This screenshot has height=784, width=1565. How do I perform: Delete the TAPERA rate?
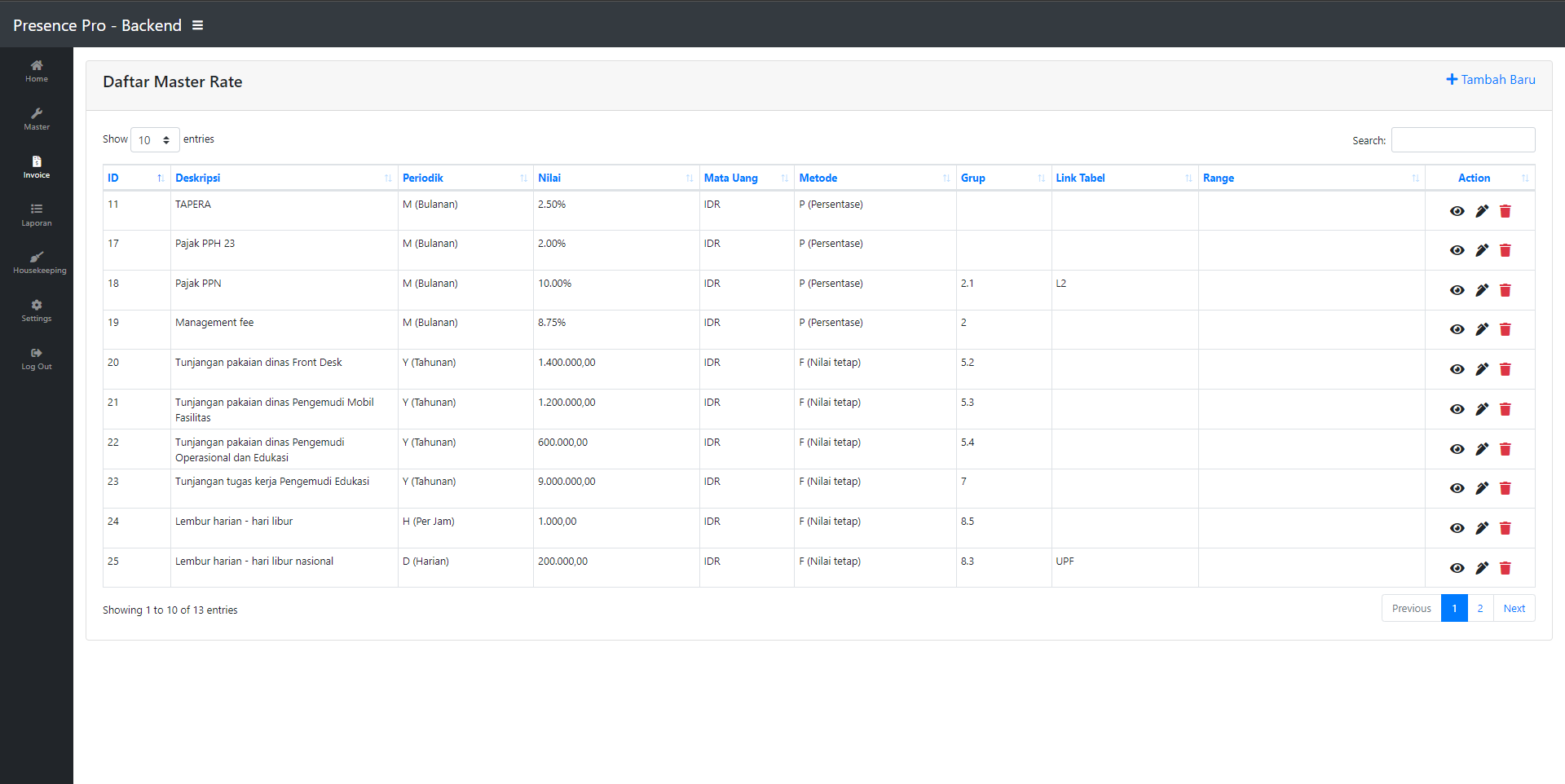1505,211
